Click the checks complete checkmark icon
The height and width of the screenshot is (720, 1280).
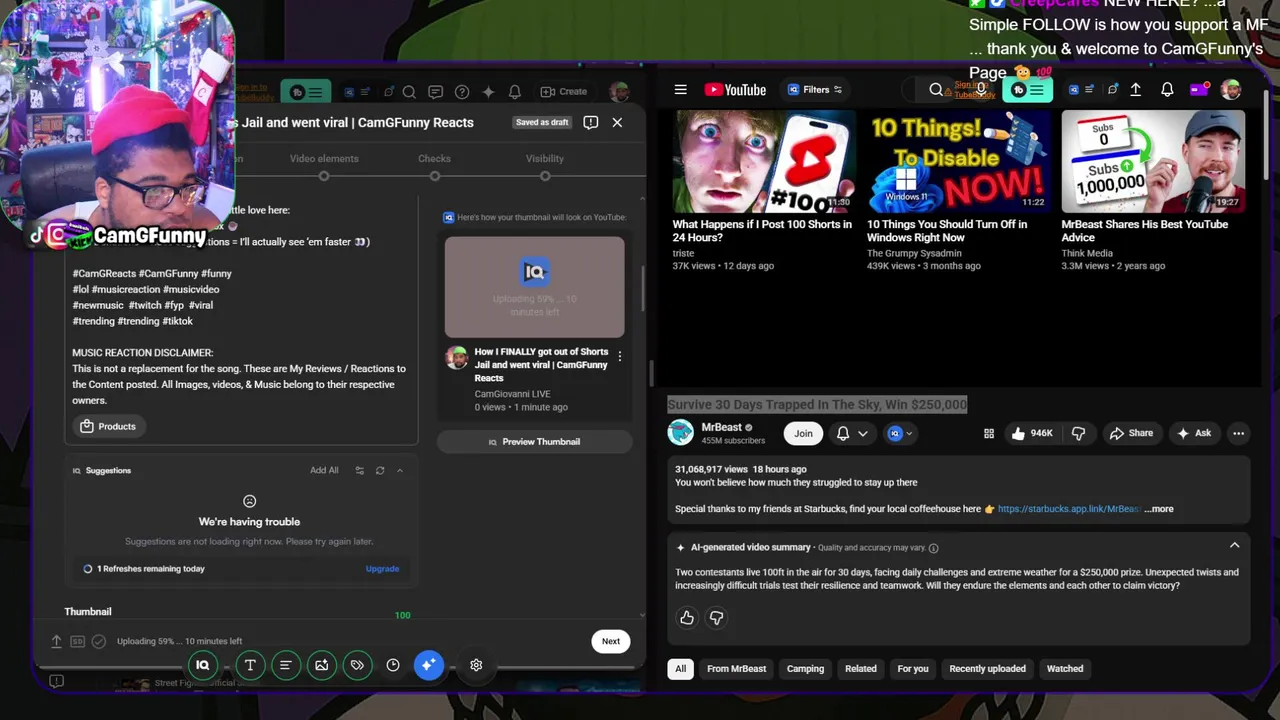99,641
